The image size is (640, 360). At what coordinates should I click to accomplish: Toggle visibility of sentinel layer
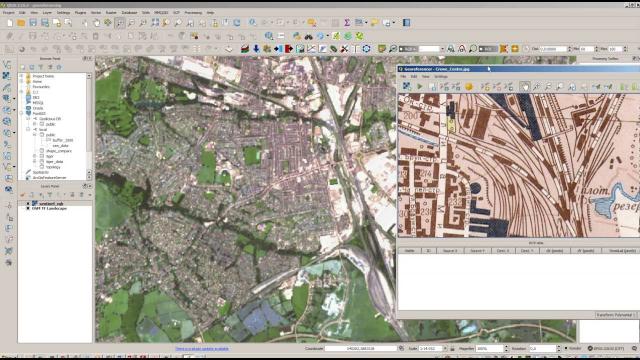pyautogui.click(x=28, y=203)
